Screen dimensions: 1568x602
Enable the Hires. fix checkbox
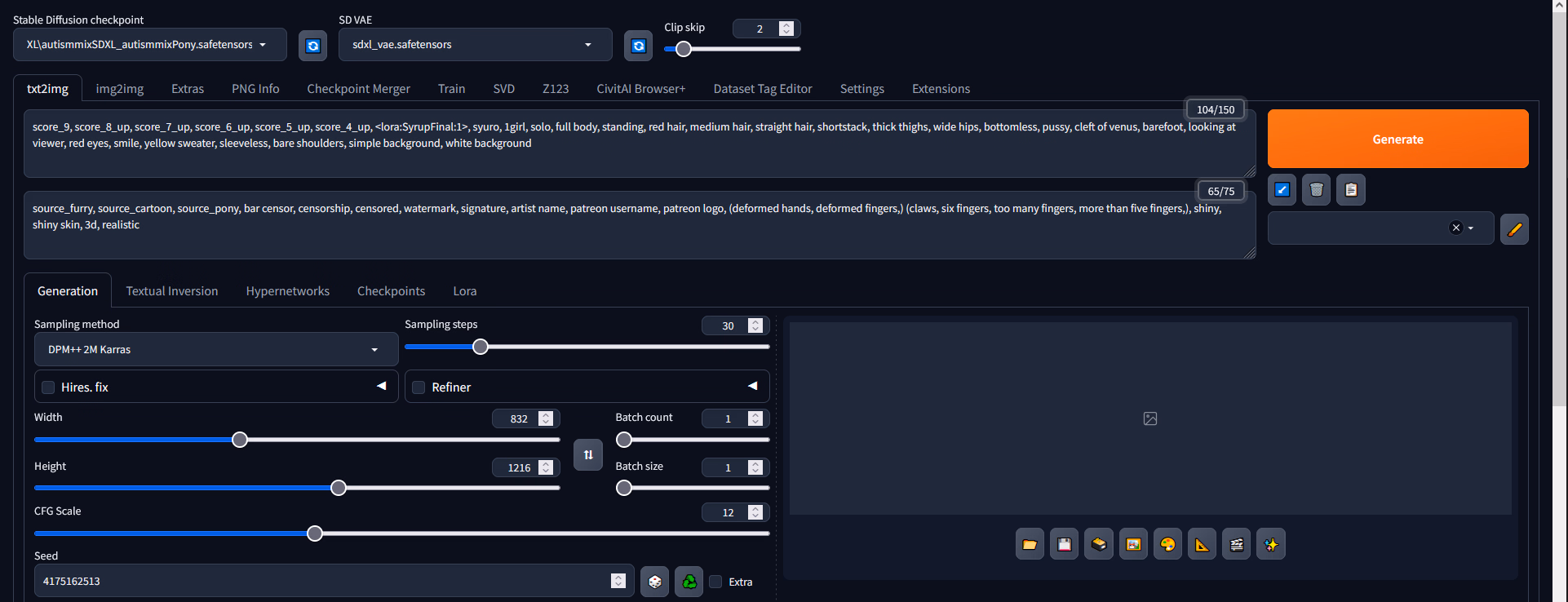(49, 387)
